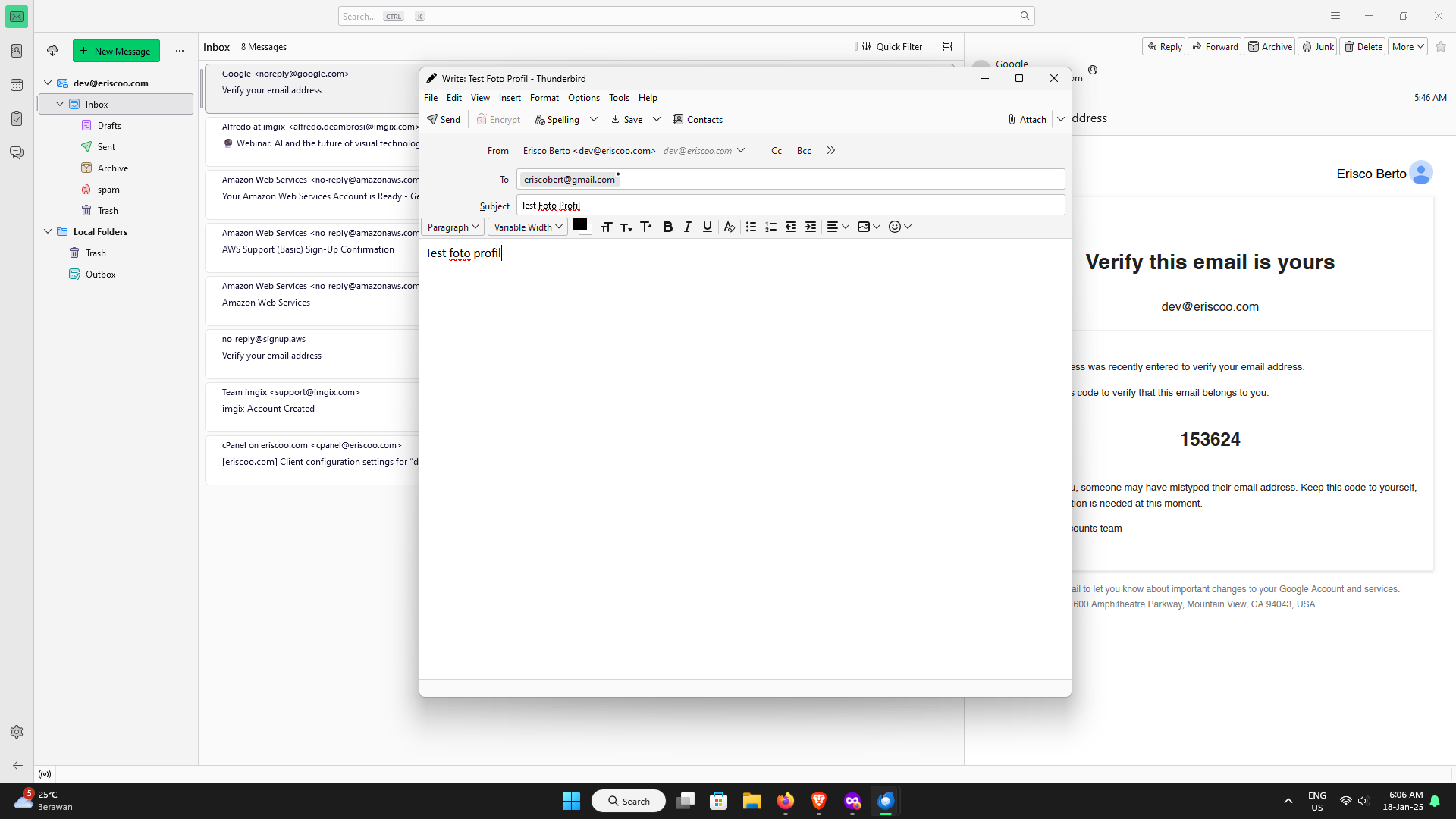Viewport: 1456px width, 819px height.
Task: Toggle bold formatting in compose toolbar
Action: pos(667,227)
